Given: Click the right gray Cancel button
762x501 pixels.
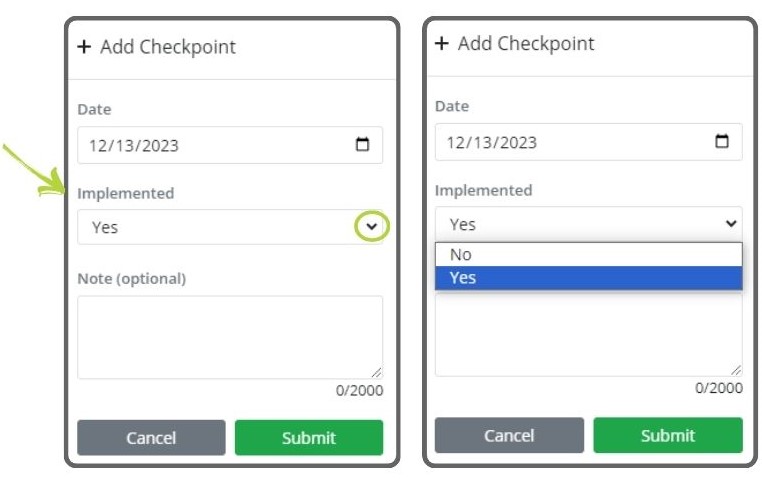Looking at the screenshot, I should pyautogui.click(x=509, y=435).
